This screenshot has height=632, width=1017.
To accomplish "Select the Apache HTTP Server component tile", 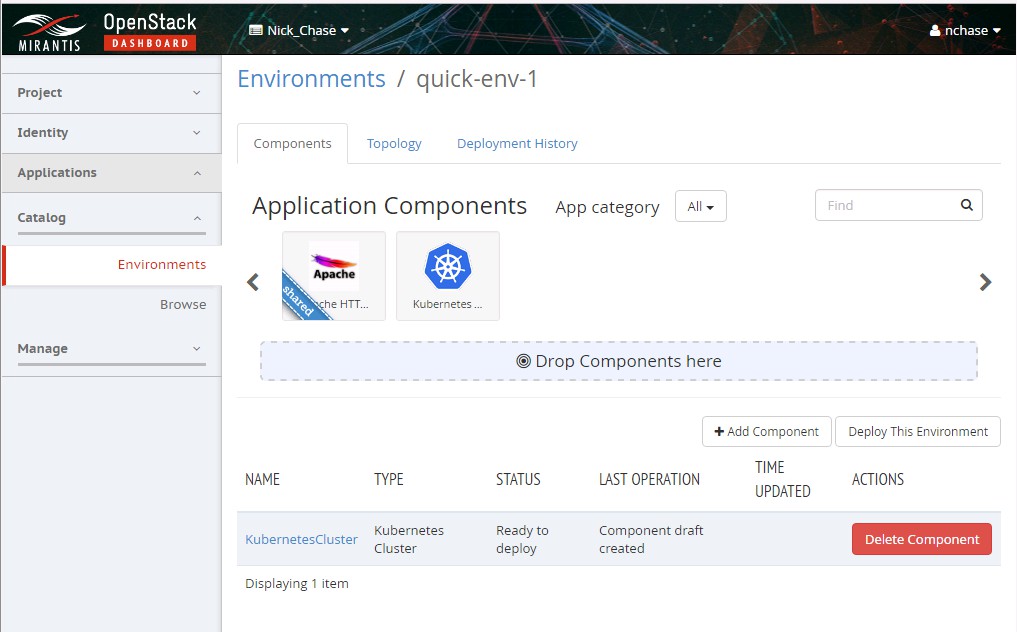I will pyautogui.click(x=334, y=276).
